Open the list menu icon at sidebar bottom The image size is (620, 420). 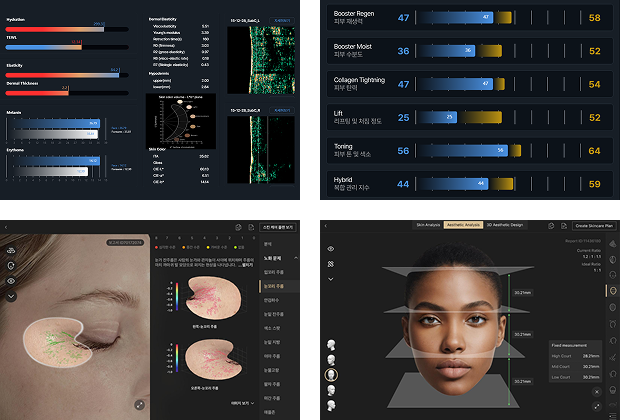[x=613, y=415]
